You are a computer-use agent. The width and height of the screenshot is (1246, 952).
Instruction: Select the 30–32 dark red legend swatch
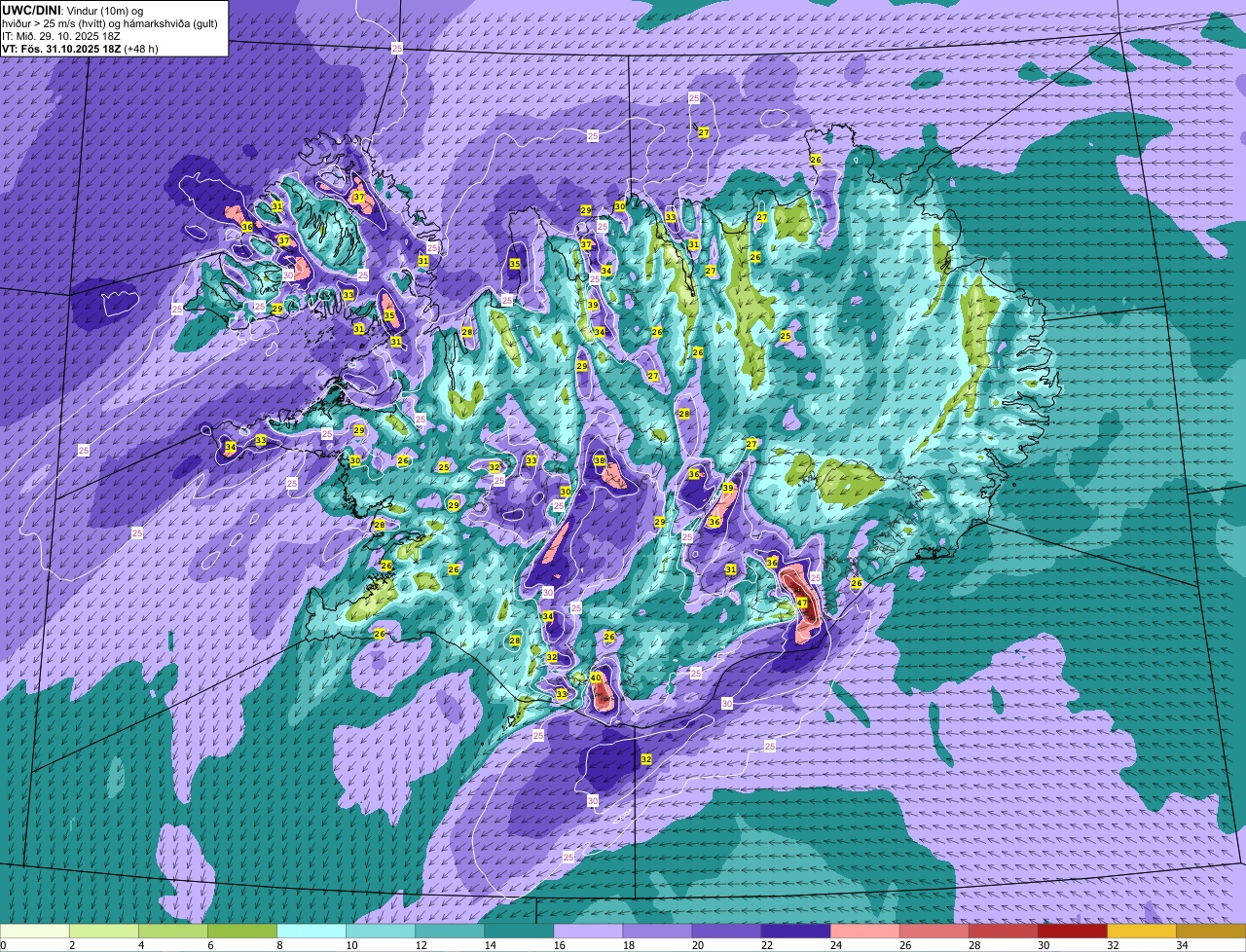[x=1072, y=931]
